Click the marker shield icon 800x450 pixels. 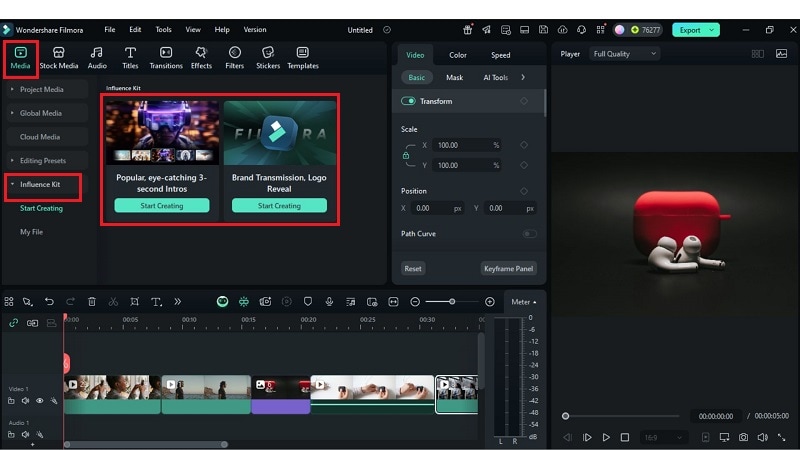tap(308, 302)
